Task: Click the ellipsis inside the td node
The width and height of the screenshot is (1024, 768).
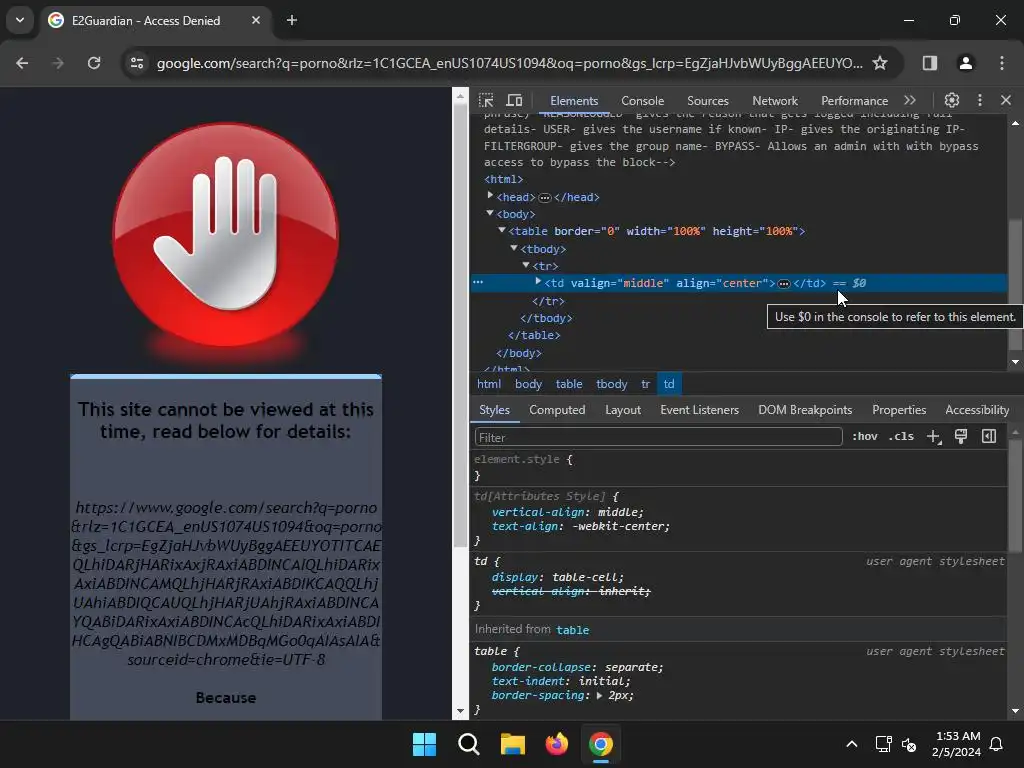Action: [x=784, y=283]
